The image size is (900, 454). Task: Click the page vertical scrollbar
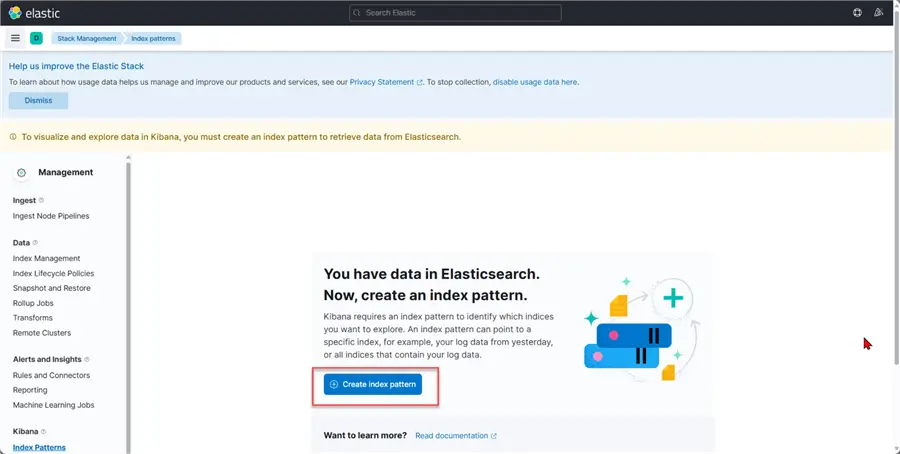click(897, 189)
